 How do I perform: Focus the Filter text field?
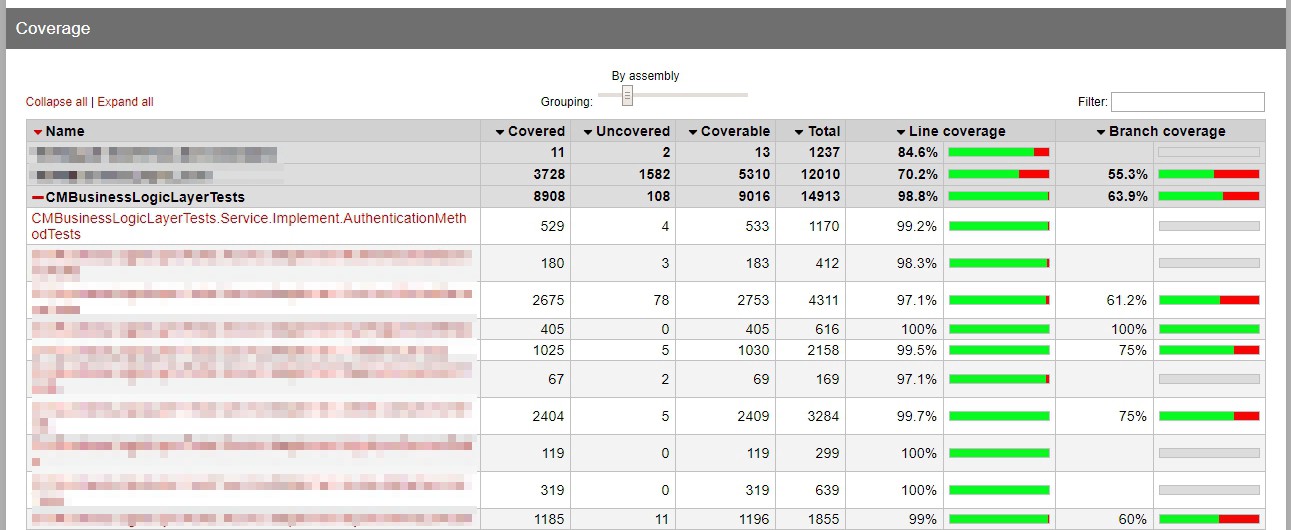(1187, 102)
